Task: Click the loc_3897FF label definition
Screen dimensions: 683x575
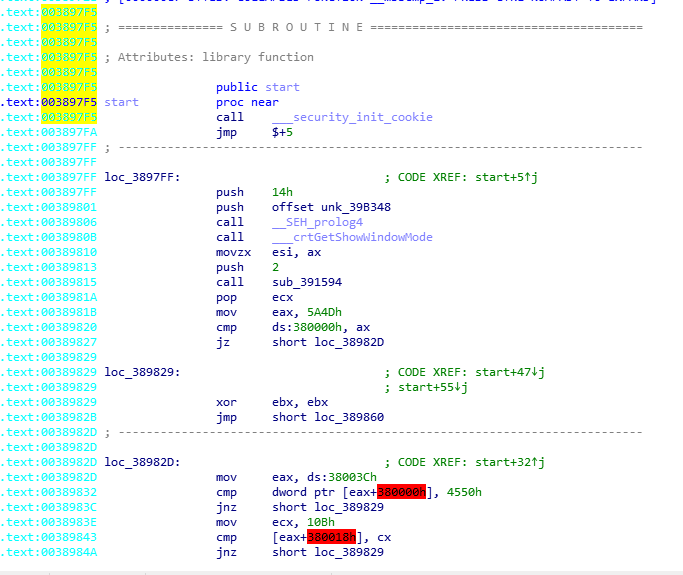Action: point(142,177)
